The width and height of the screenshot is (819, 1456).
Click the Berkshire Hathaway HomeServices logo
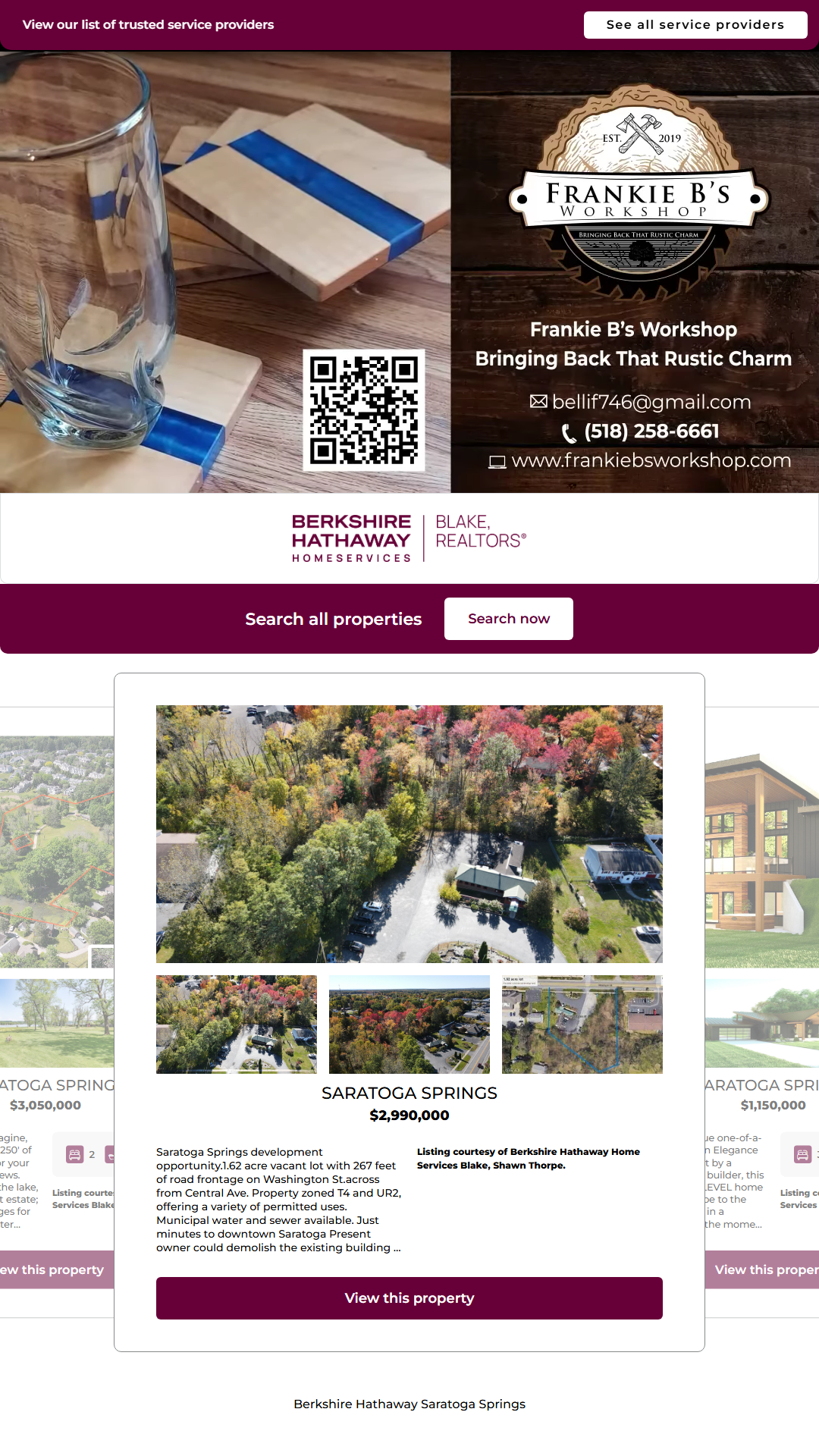point(409,538)
